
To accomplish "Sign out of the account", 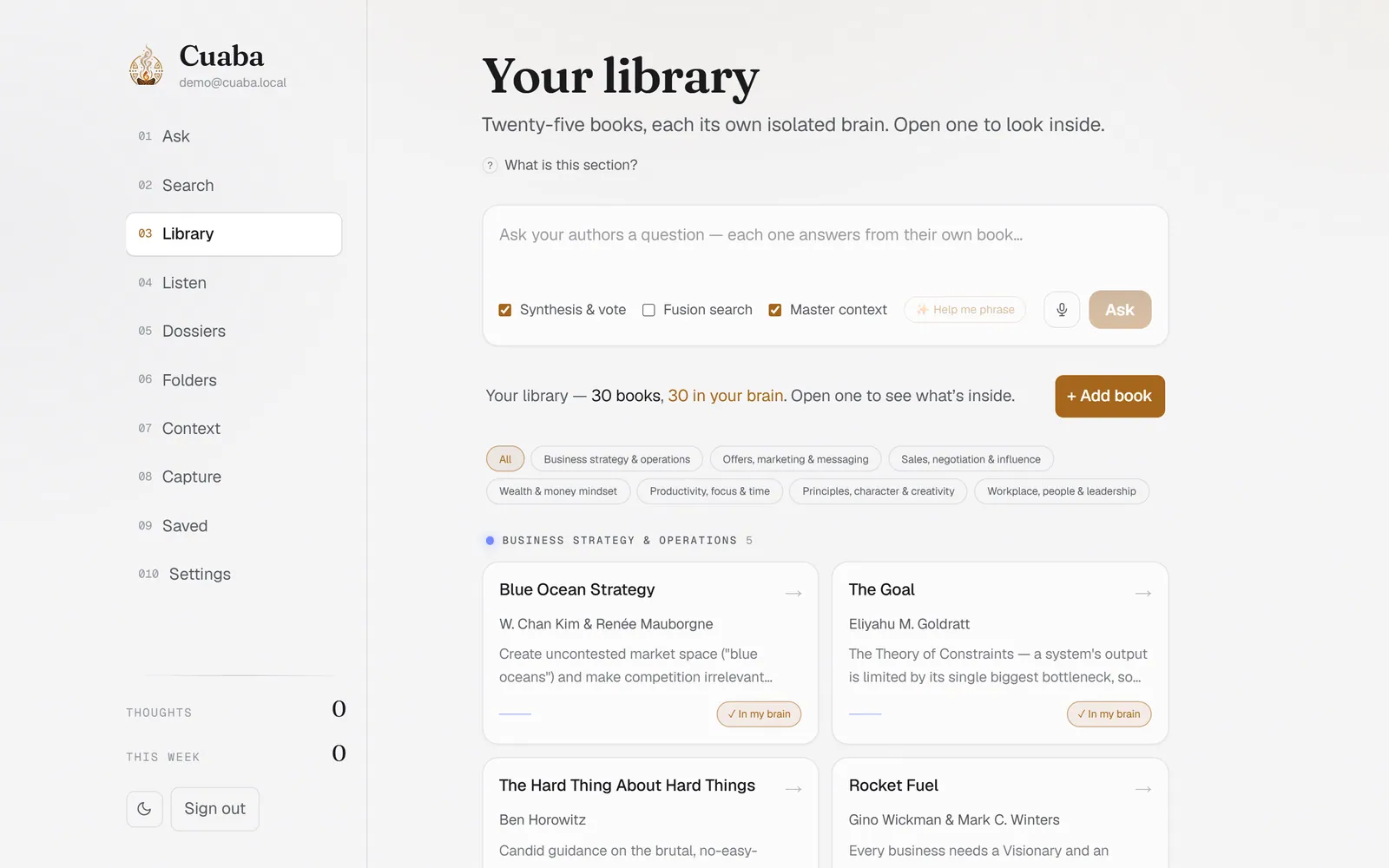I will pos(214,809).
